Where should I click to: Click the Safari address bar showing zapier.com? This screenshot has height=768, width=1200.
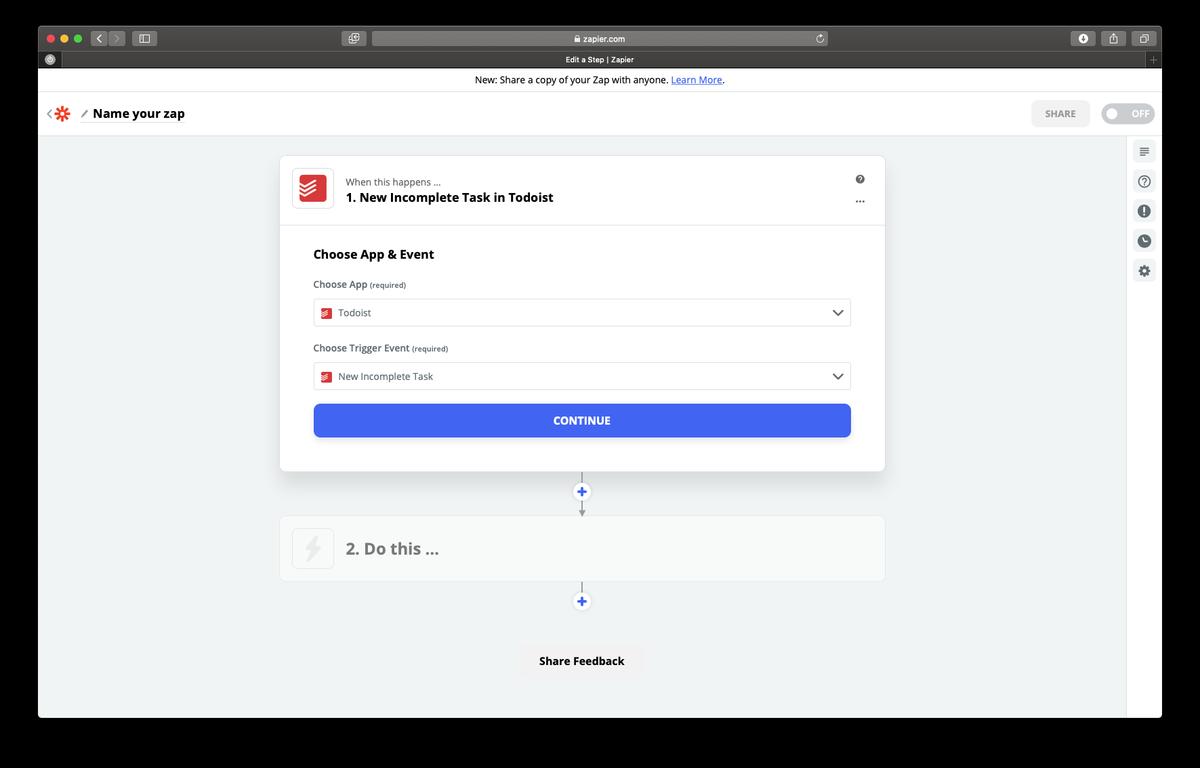pos(600,39)
